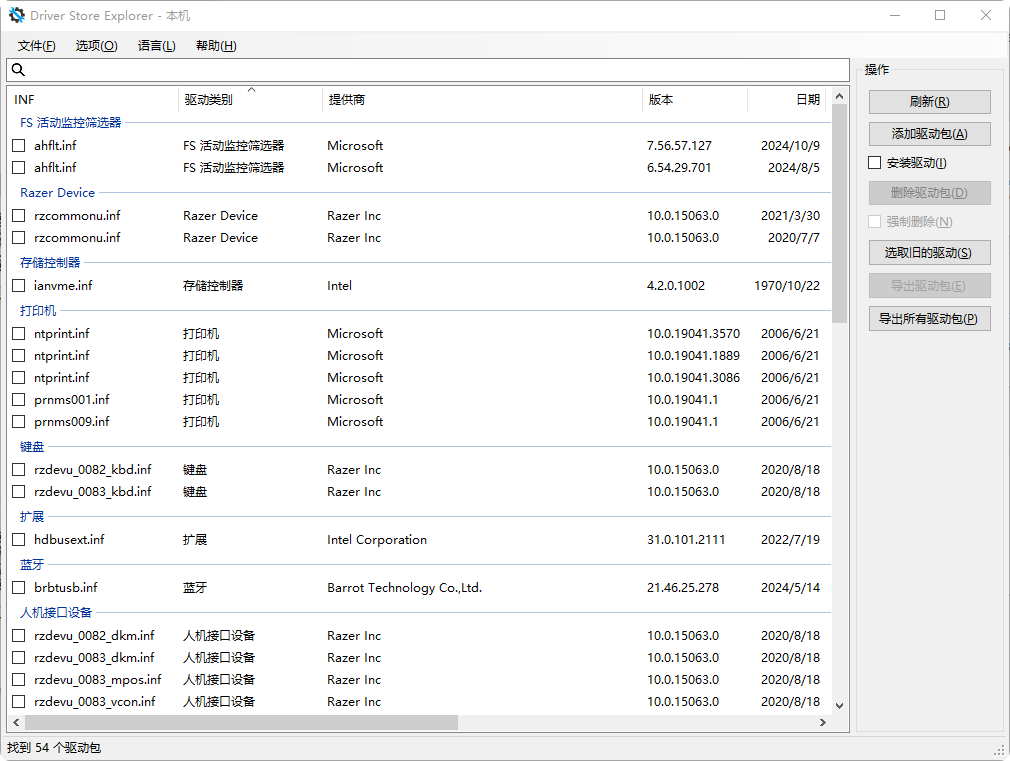Collapse the Razer Device group header
This screenshot has height=761, width=1010.
click(57, 193)
